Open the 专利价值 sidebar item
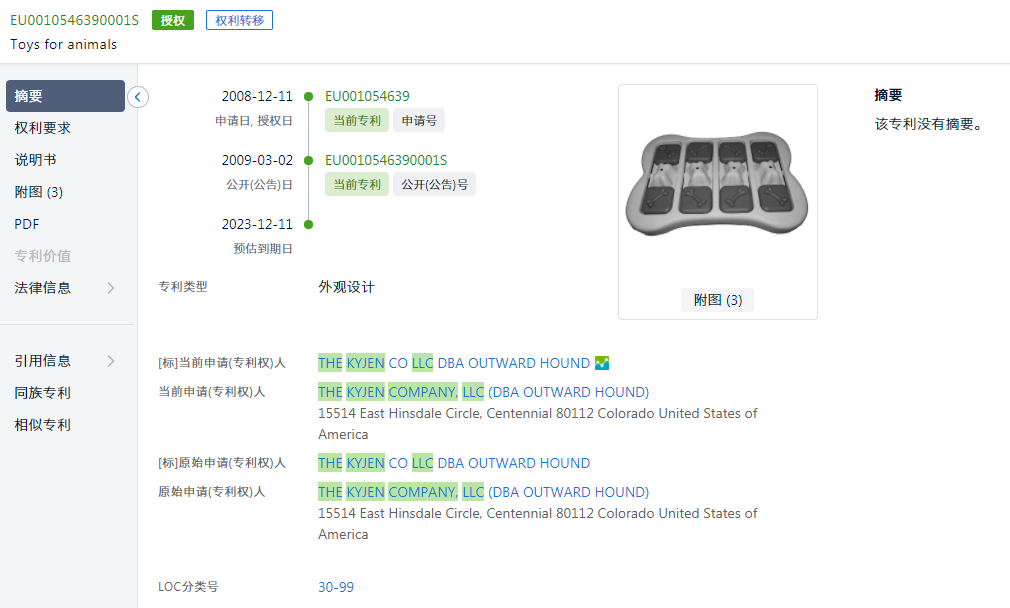 point(43,256)
